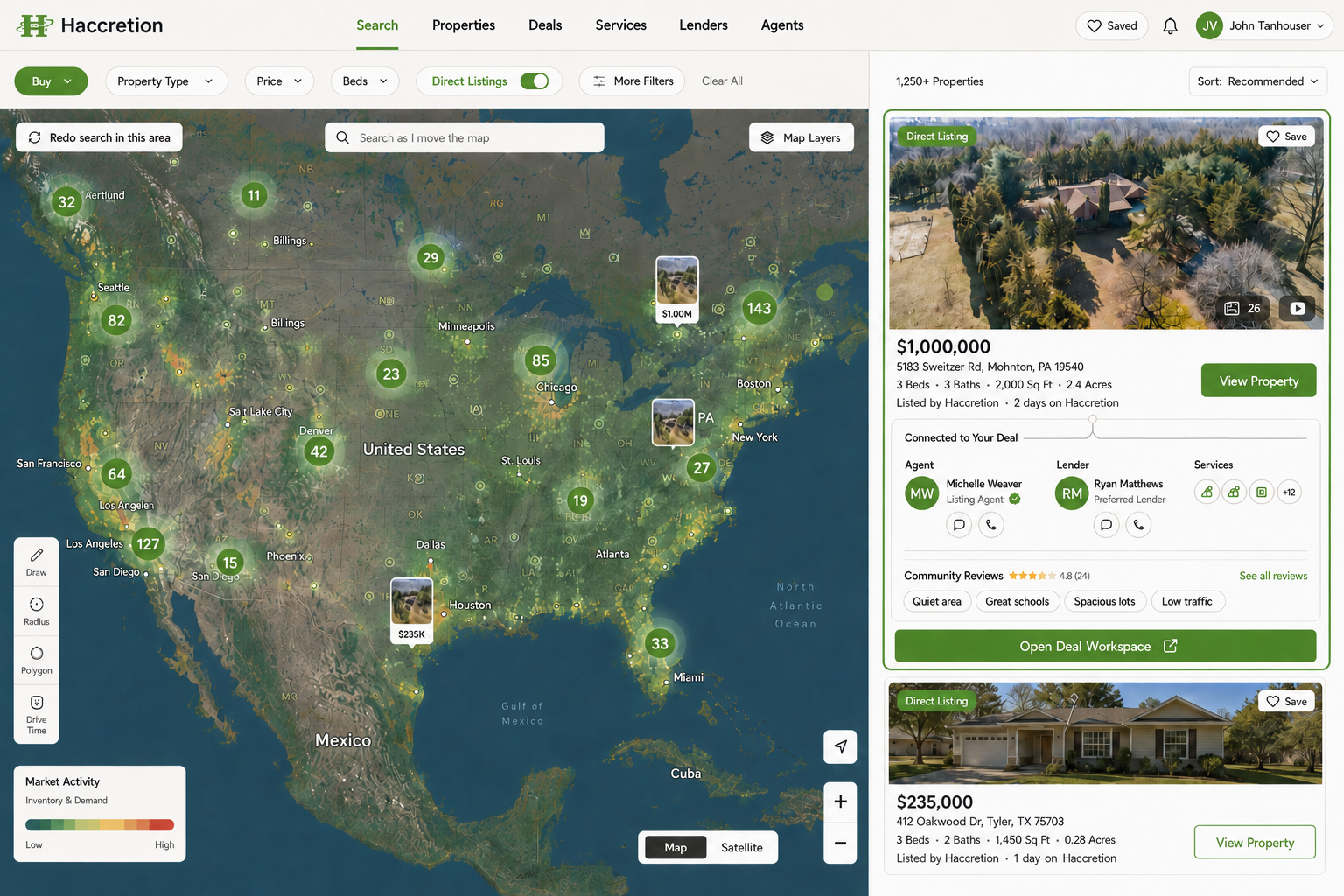Image resolution: width=1344 pixels, height=896 pixels.
Task: Go to the Properties tab
Action: [464, 25]
